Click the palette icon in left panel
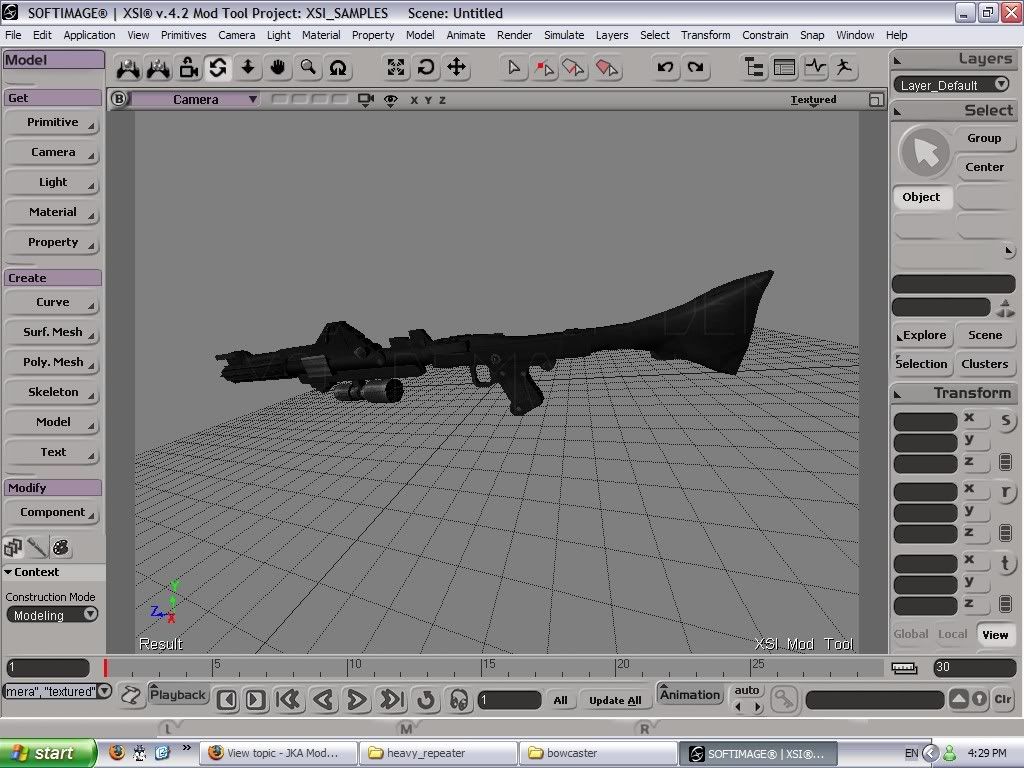Screen dimensions: 1024x768 tap(61, 547)
